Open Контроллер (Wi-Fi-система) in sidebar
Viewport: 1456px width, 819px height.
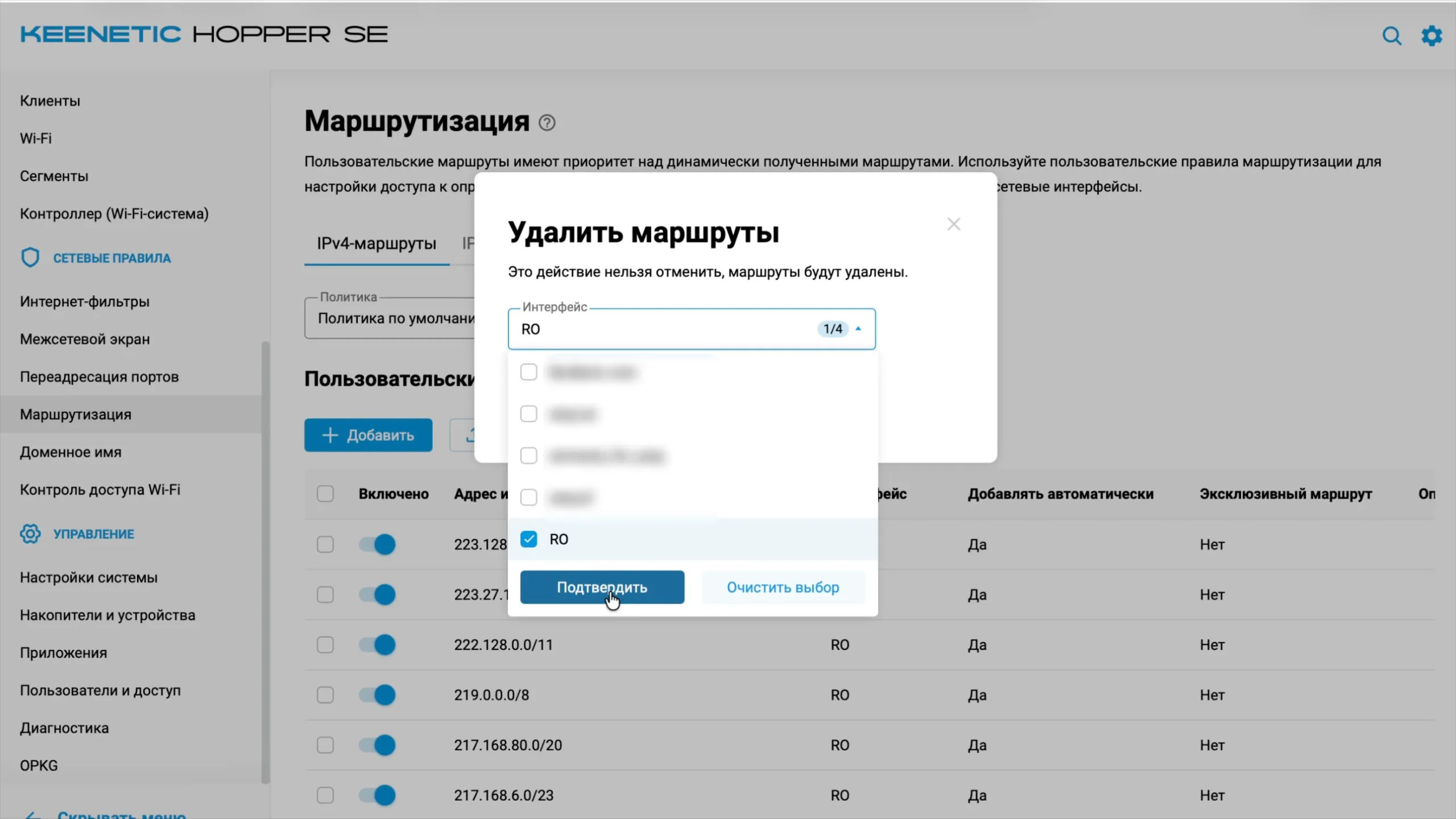click(114, 214)
